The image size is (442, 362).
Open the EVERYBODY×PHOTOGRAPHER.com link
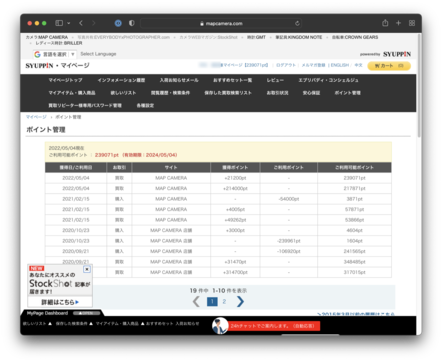123,37
